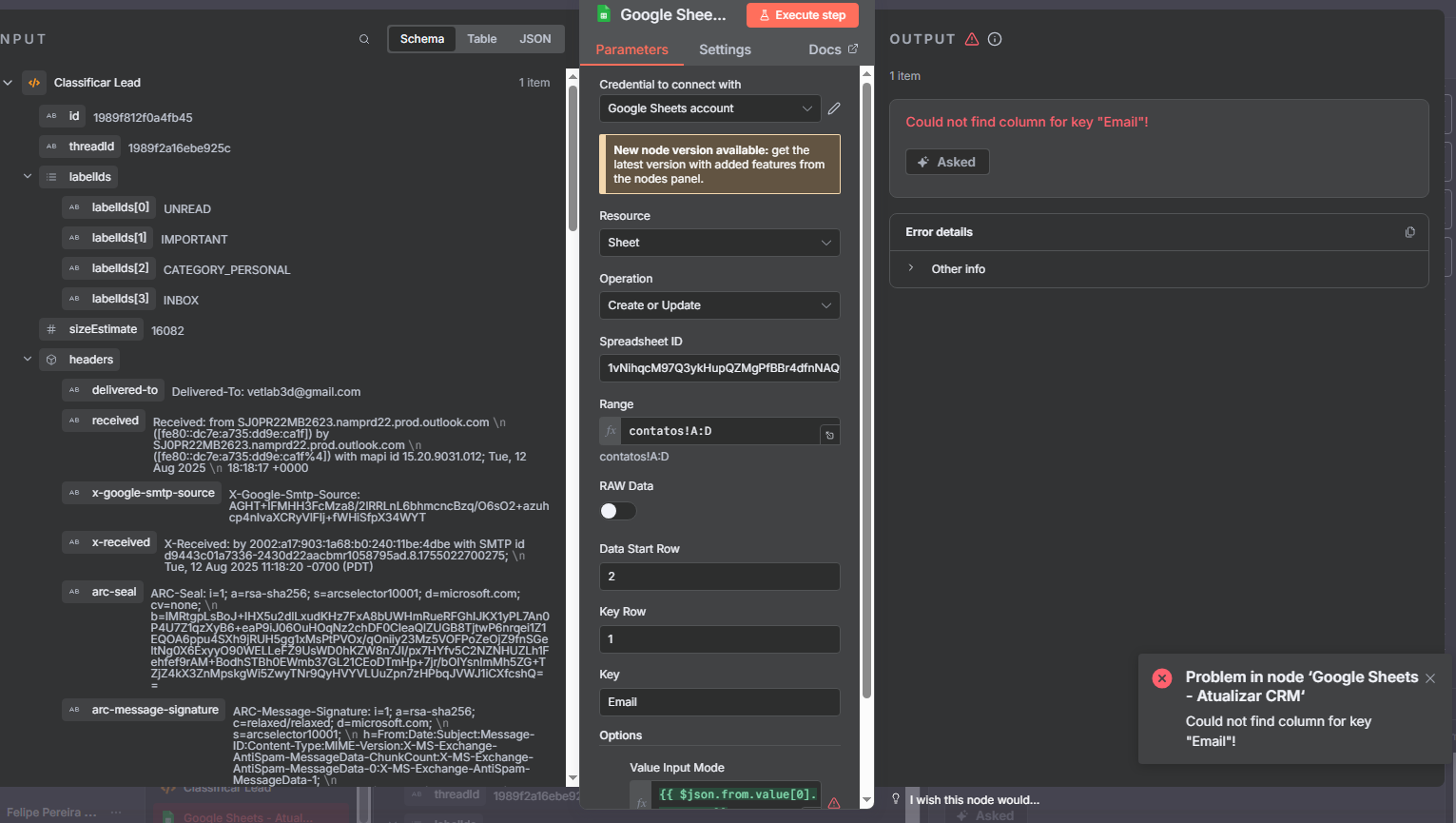Click the labelIds[1] field label

(120, 238)
